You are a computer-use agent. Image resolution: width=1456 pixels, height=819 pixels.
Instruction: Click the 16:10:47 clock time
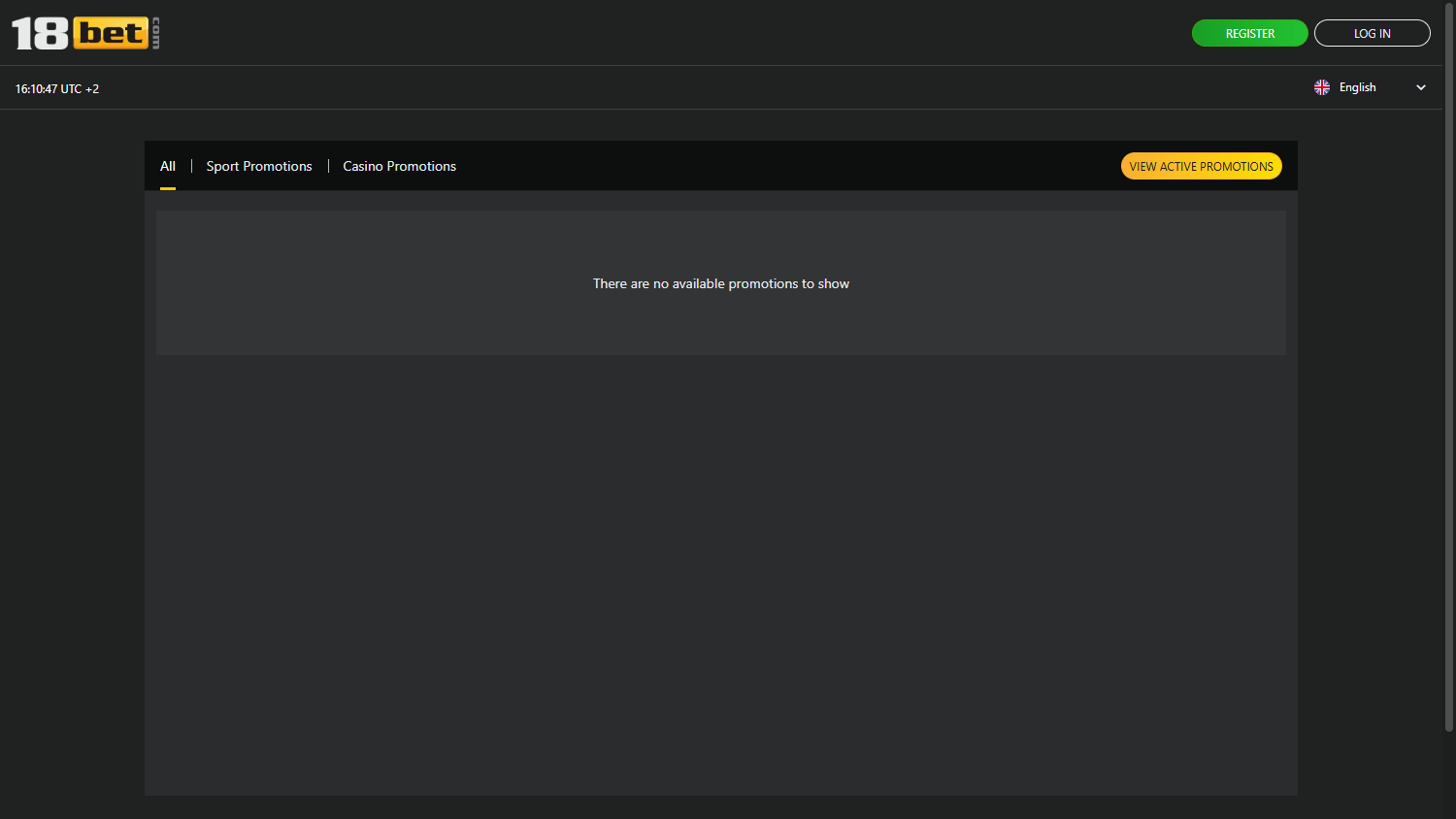click(x=36, y=89)
